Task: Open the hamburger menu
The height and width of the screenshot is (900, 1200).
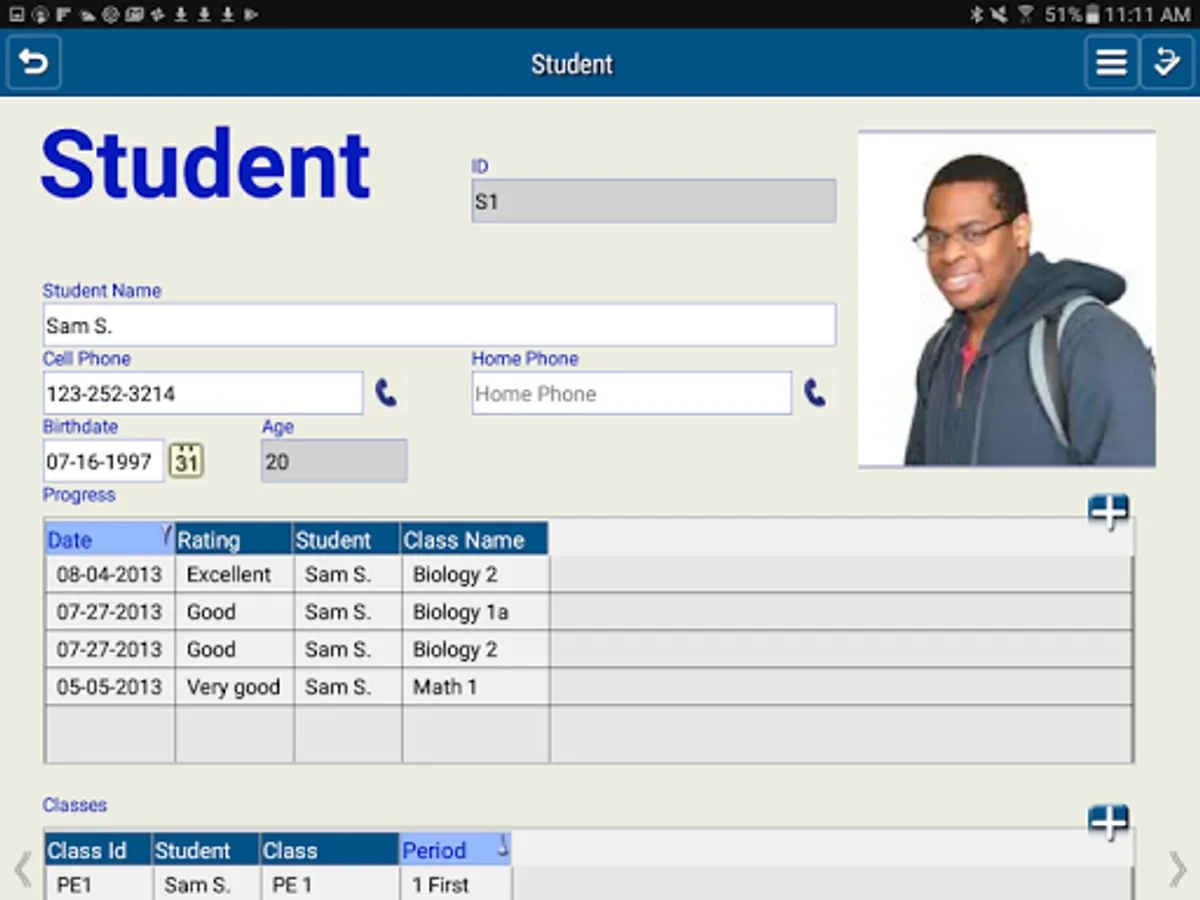Action: point(1111,63)
